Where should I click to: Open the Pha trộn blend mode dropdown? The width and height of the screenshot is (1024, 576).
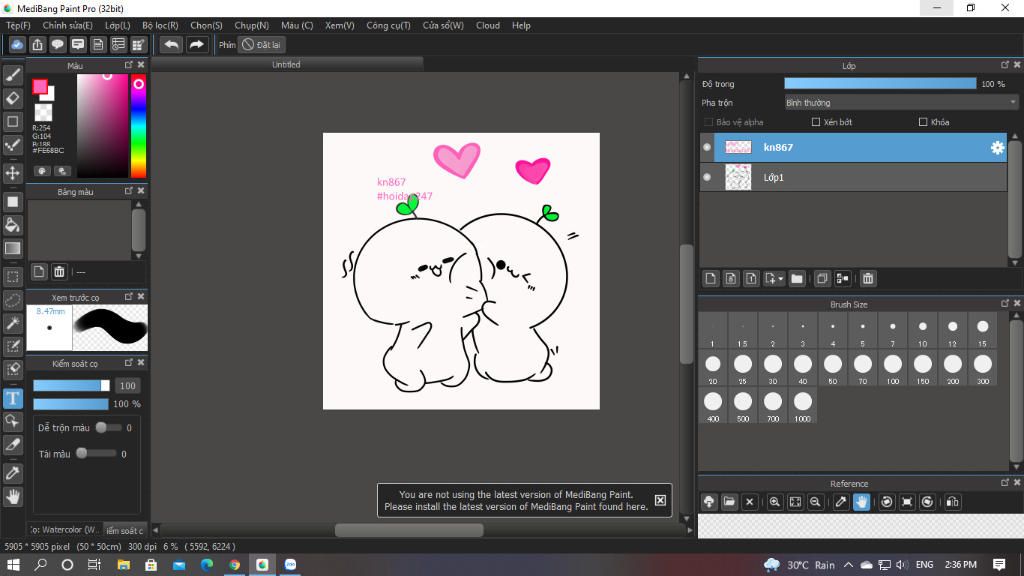[900, 102]
